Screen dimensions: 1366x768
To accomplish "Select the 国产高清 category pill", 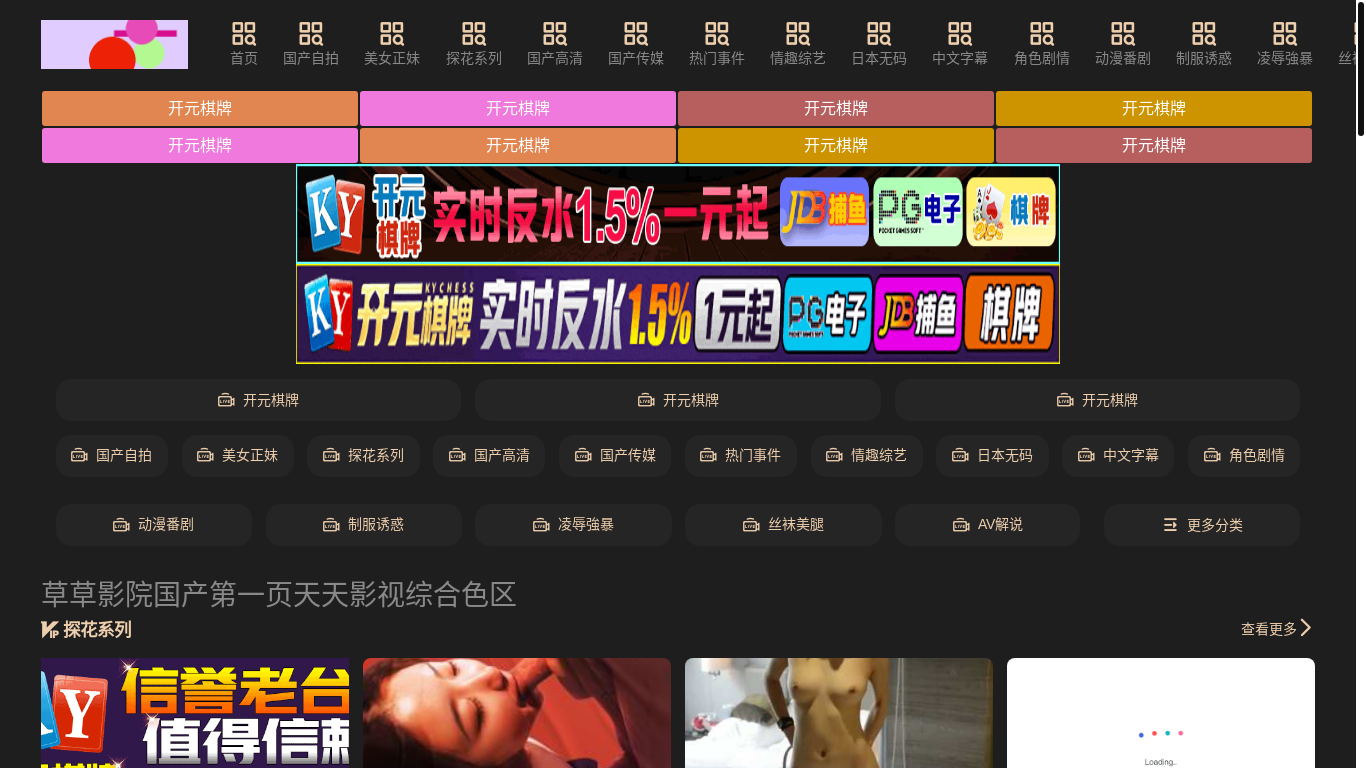I will [x=489, y=455].
